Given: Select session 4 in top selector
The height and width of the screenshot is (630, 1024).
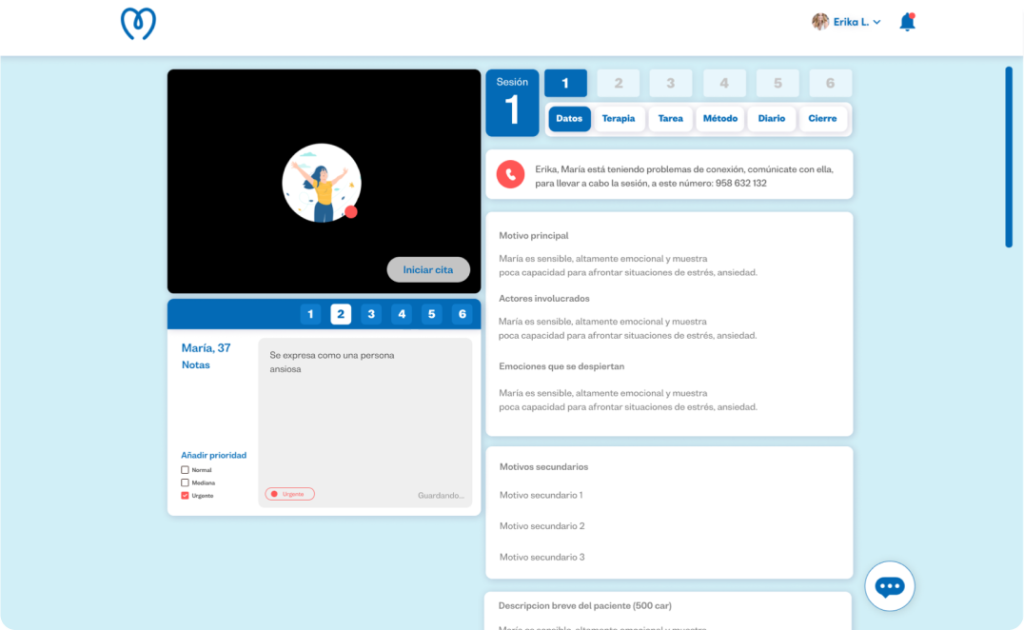Looking at the screenshot, I should [724, 83].
